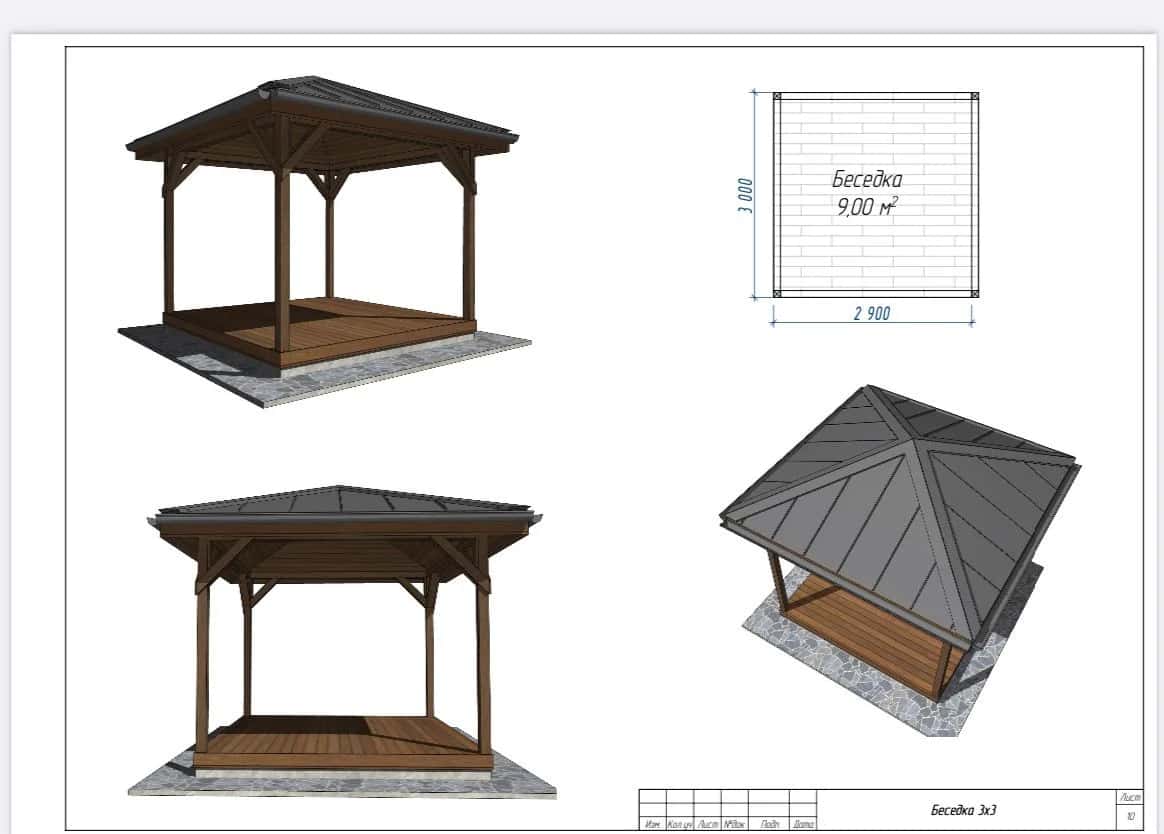Select the Беседка room label in plan

point(867,180)
